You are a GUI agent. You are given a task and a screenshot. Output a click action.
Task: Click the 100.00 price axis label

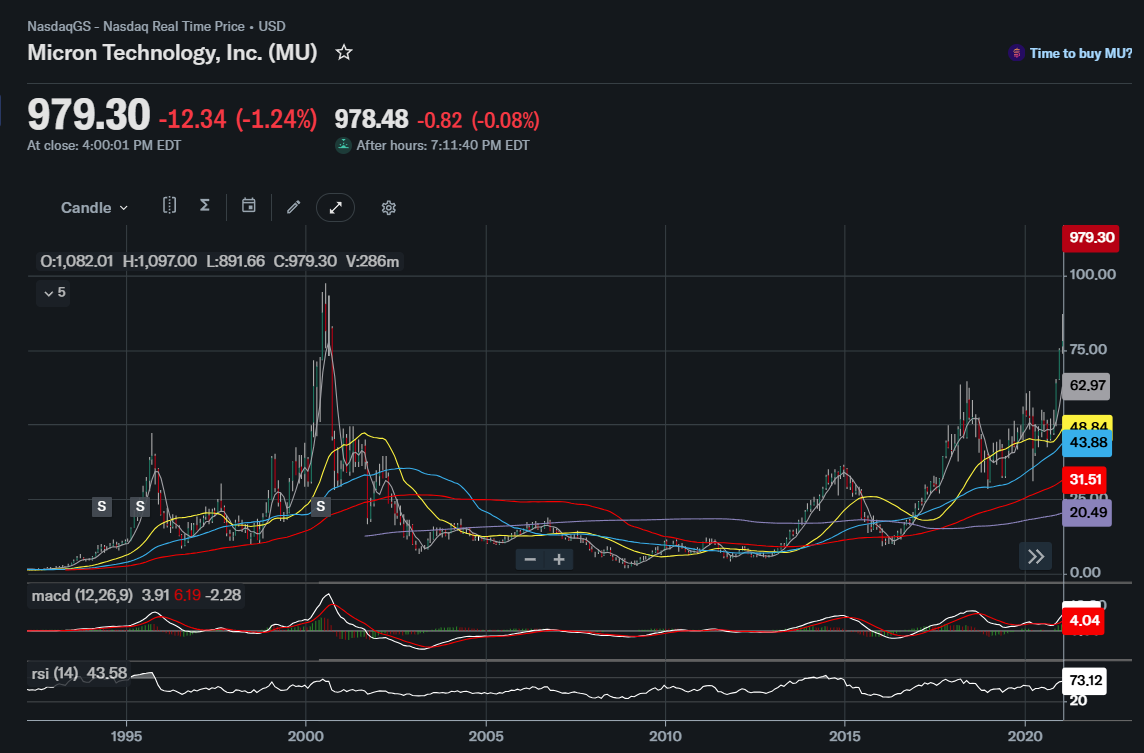pos(1092,274)
